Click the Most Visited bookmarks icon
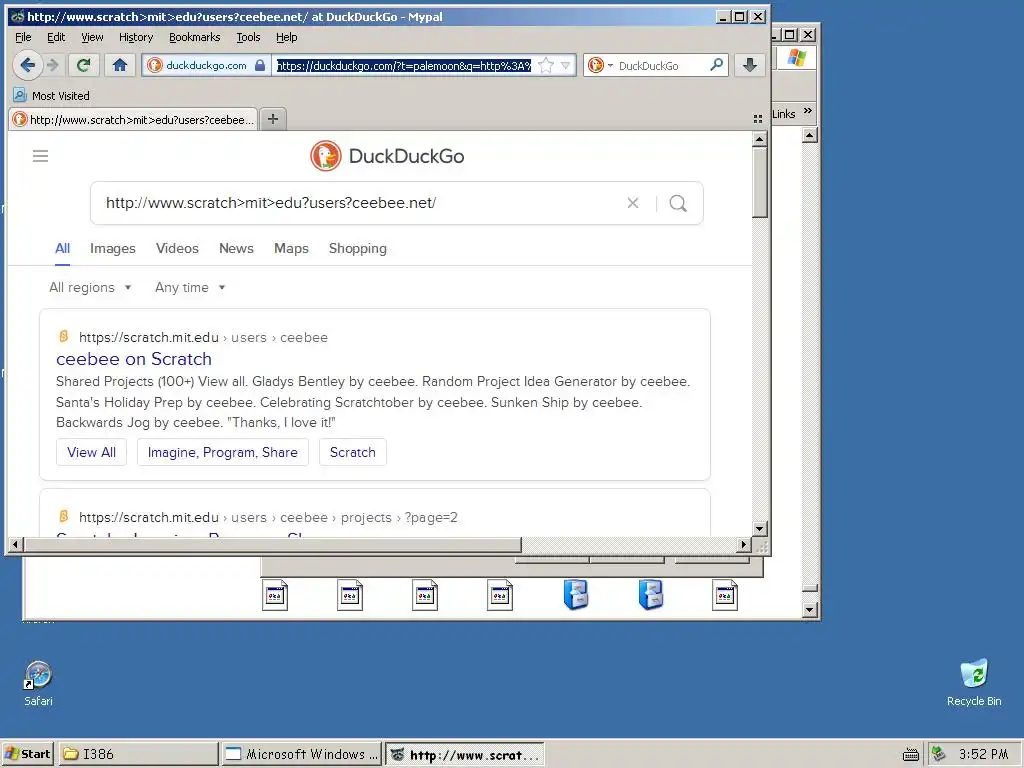The width and height of the screenshot is (1024, 768). pyautogui.click(x=20, y=95)
